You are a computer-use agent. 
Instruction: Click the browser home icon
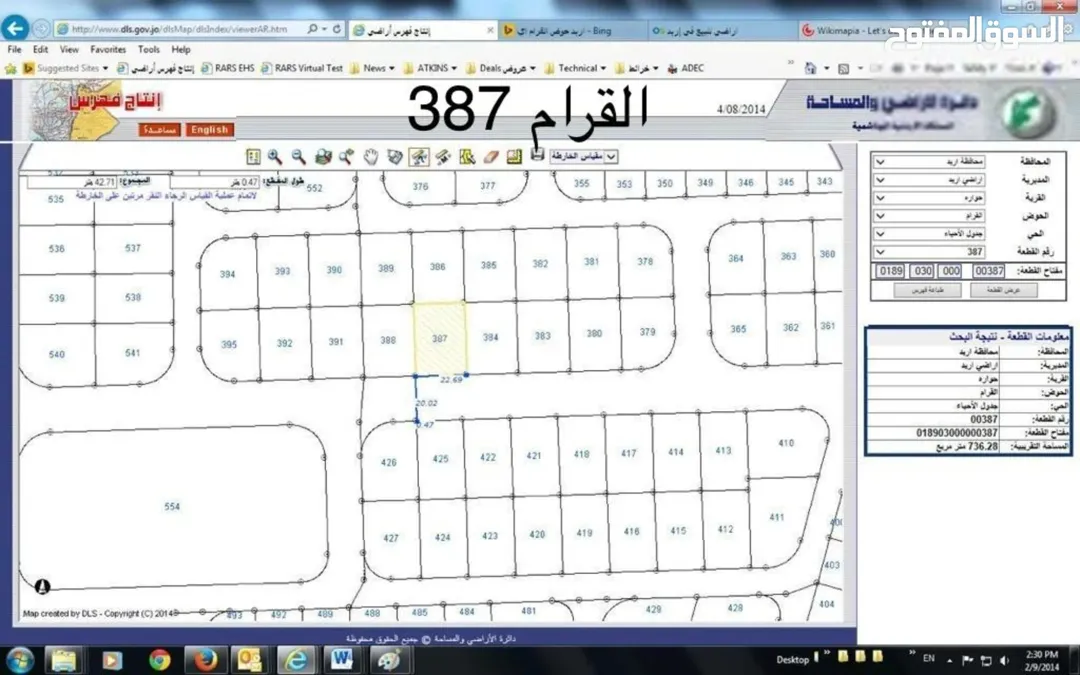811,68
